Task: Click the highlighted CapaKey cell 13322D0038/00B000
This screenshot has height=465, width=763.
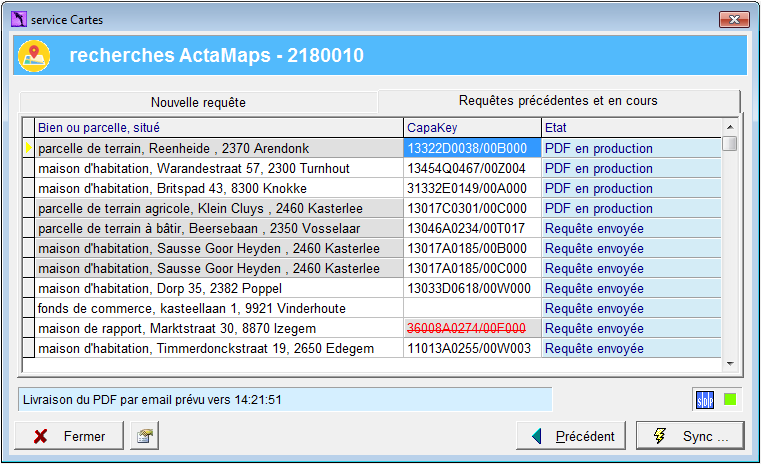Action: tap(472, 148)
